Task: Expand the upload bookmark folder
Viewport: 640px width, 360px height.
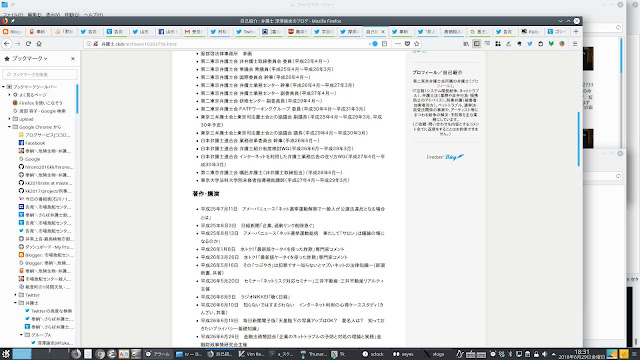Action: (10, 119)
